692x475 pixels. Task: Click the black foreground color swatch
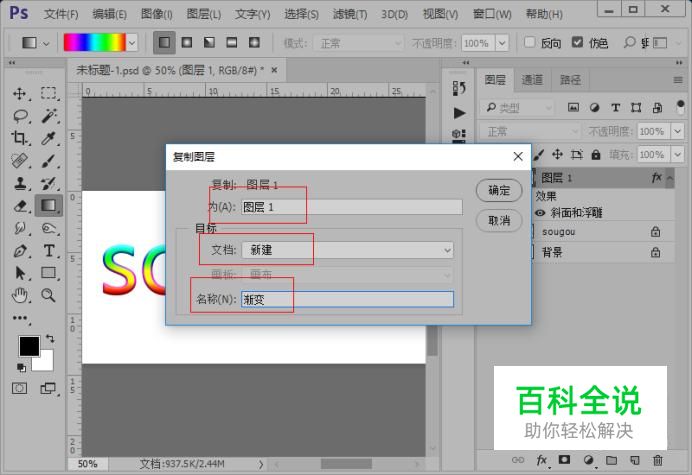click(x=29, y=346)
